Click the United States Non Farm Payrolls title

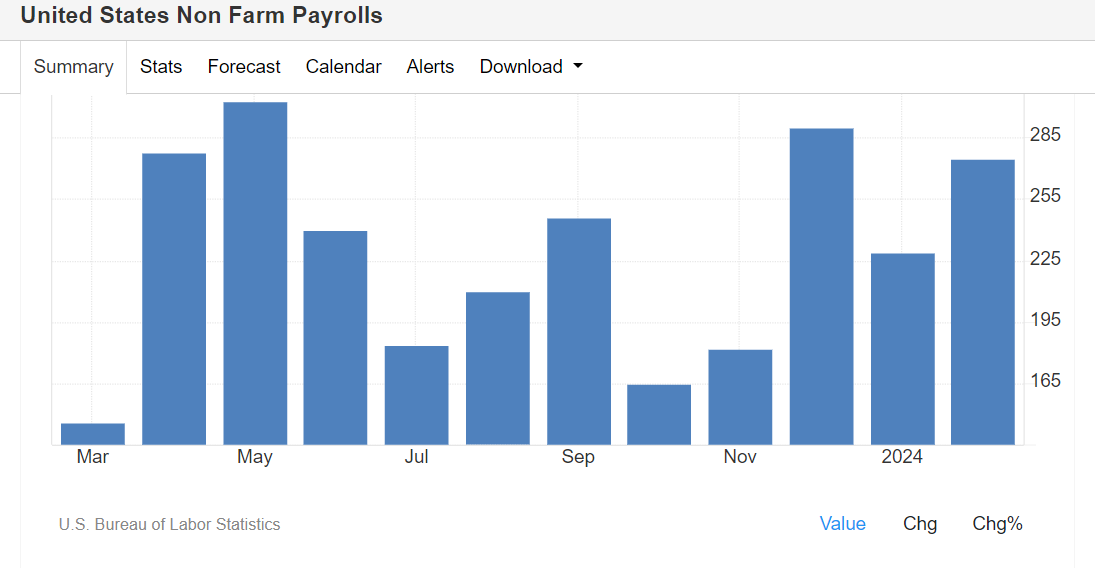click(201, 16)
